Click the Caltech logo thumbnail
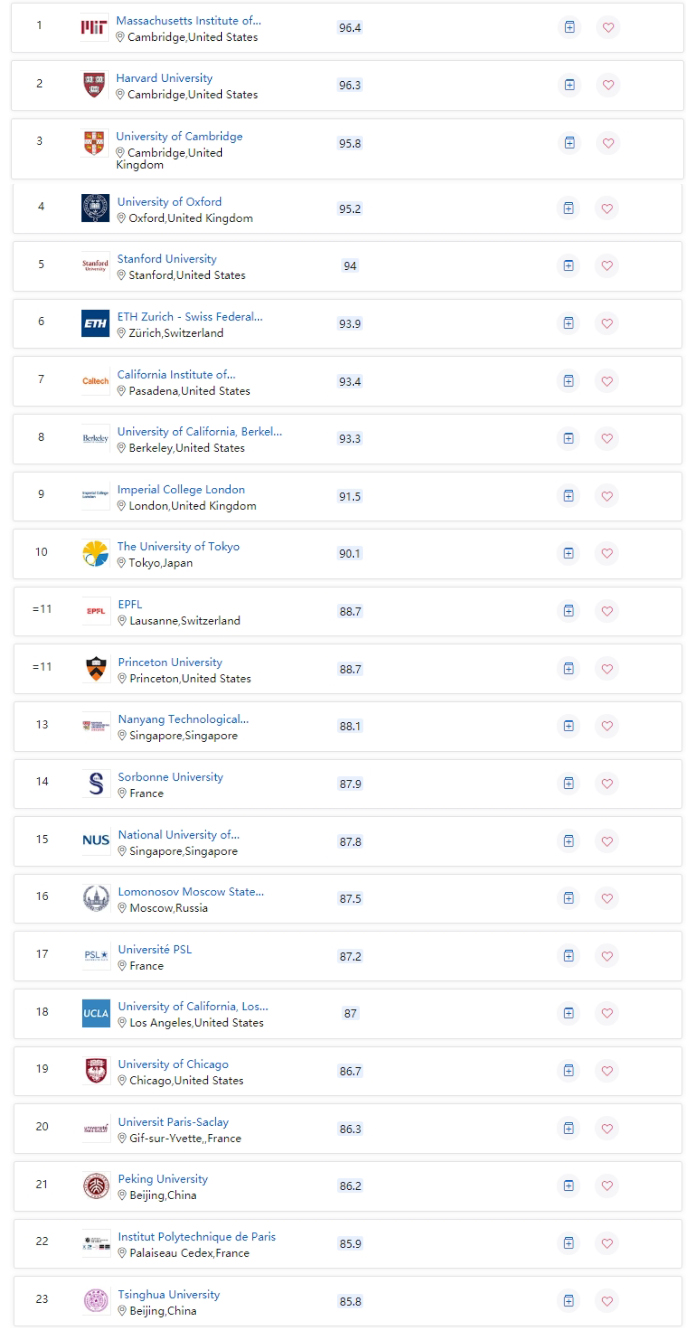This screenshot has width=691, height=1328. [94, 381]
